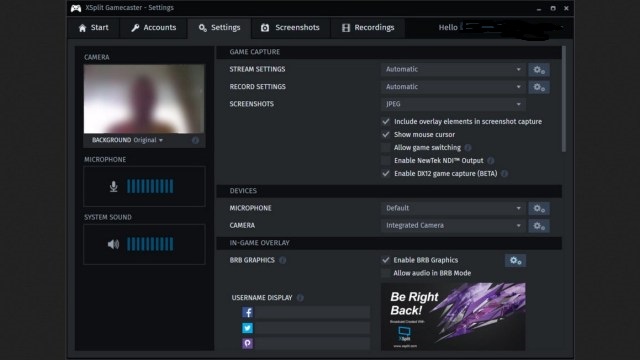Toggle Enable BRB Graphics checkbox
This screenshot has width=640, height=360.
tap(385, 260)
